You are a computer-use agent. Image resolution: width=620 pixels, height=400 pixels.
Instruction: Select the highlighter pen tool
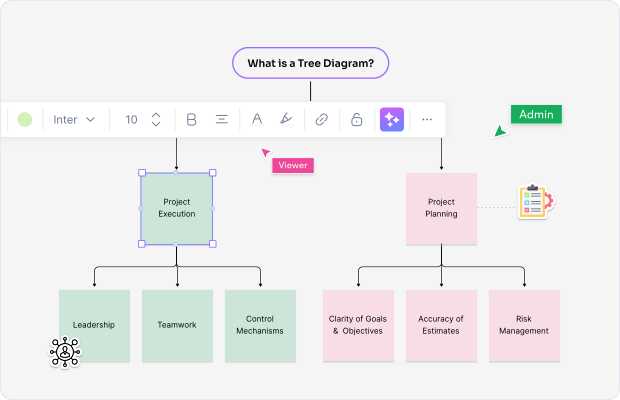[x=286, y=120]
